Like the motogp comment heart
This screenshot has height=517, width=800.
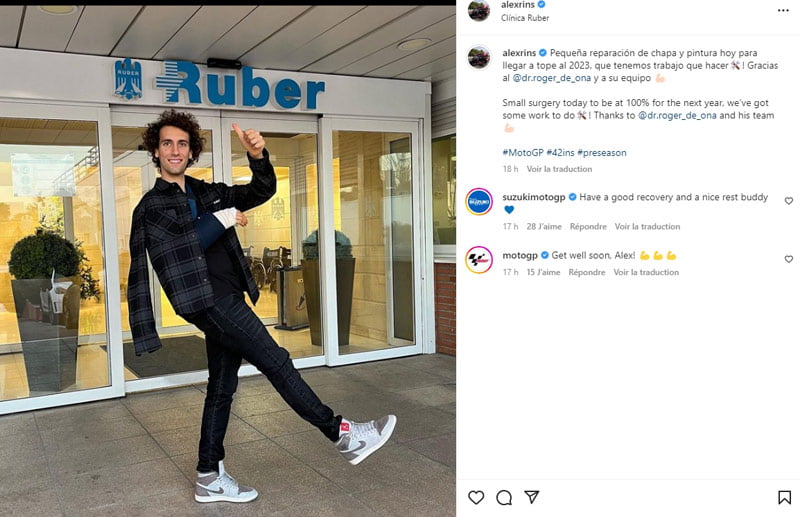pyautogui.click(x=789, y=259)
